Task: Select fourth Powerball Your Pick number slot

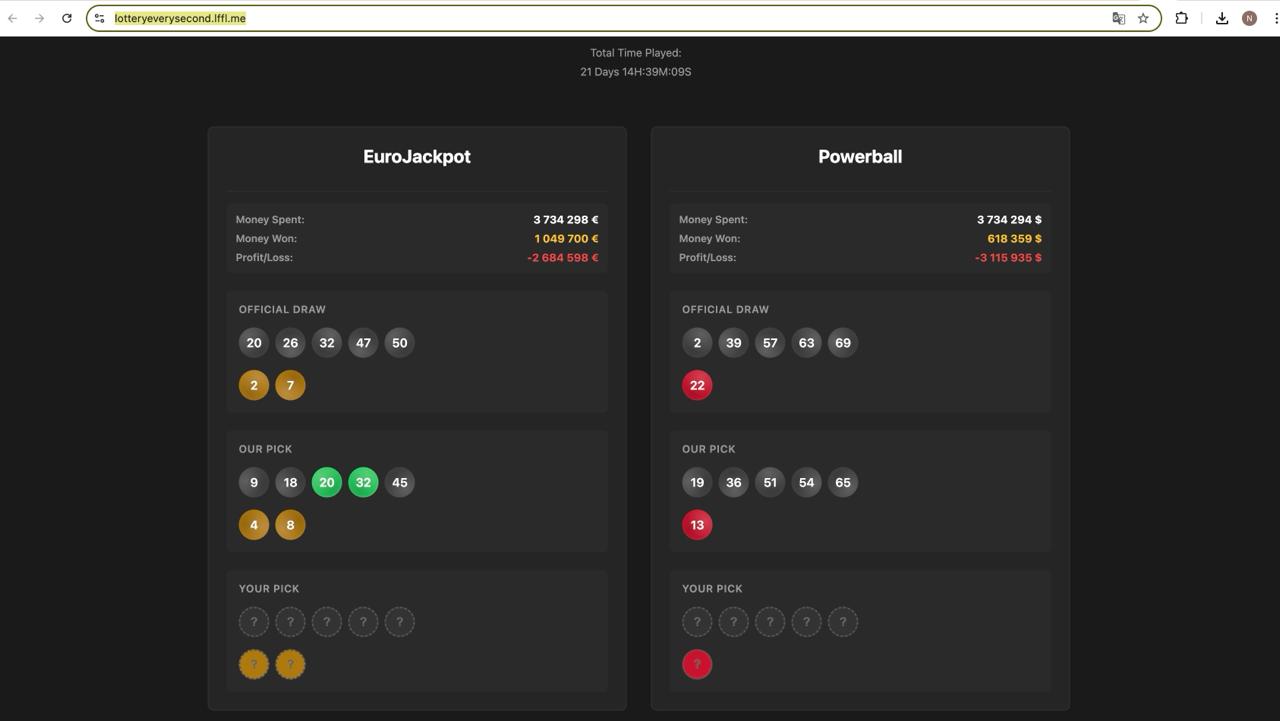Action: point(806,622)
